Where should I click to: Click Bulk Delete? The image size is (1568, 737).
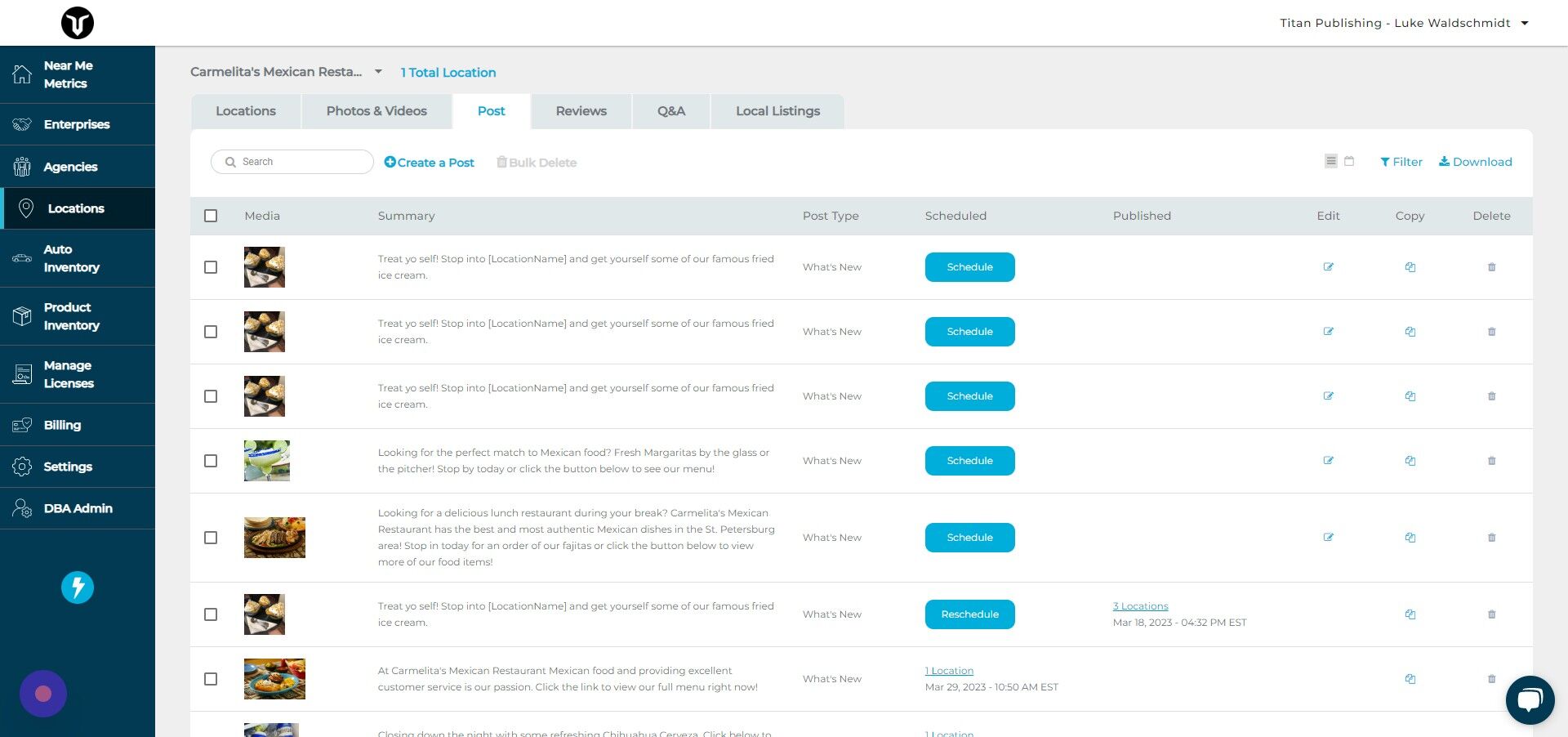click(x=537, y=163)
